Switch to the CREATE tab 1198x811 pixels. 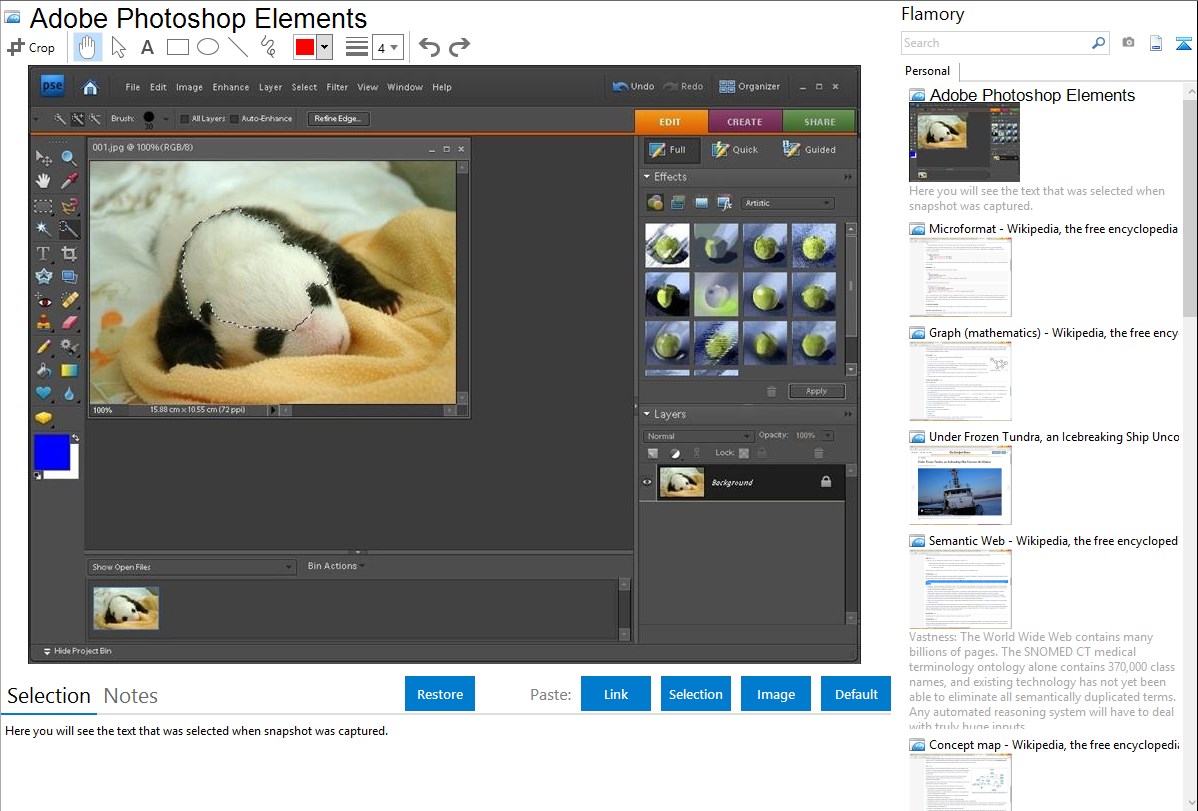tap(745, 122)
